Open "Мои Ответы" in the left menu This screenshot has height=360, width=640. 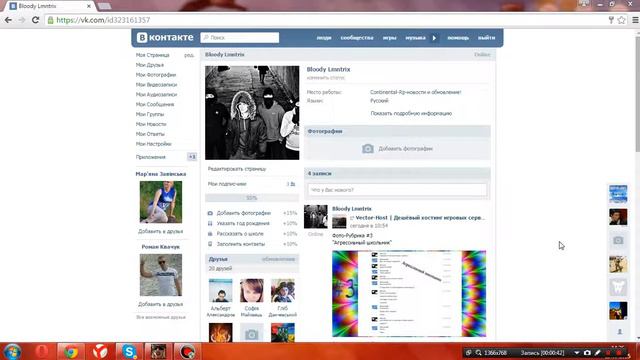point(150,134)
